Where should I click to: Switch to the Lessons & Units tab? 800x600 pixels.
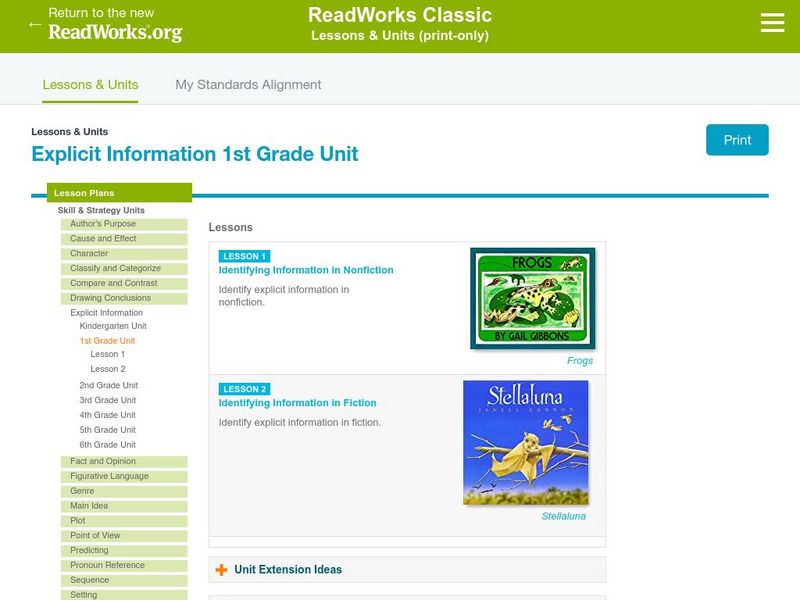90,85
